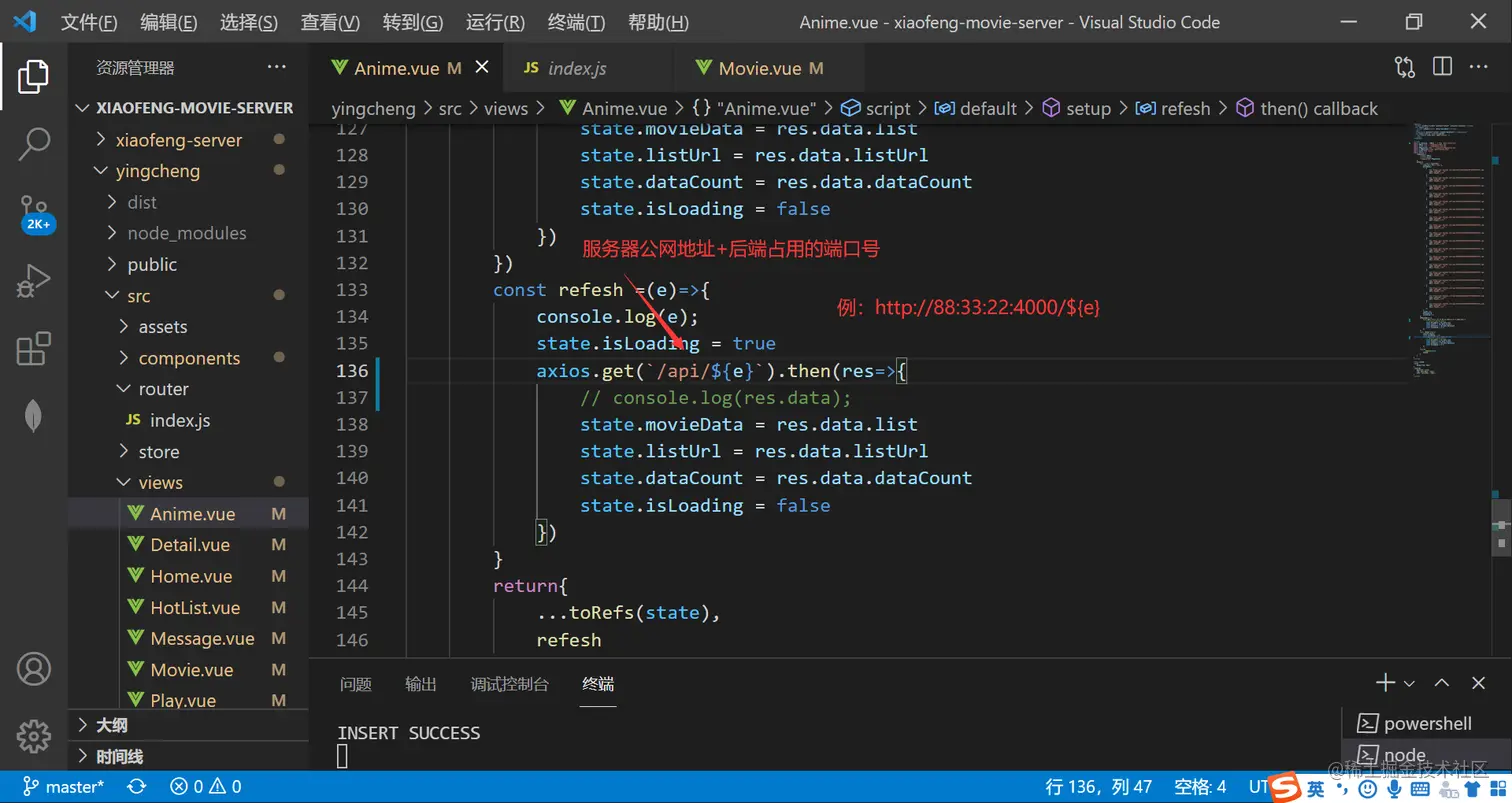Click the setup breadcrumb segment
The image size is (1512, 803).
tap(1077, 108)
